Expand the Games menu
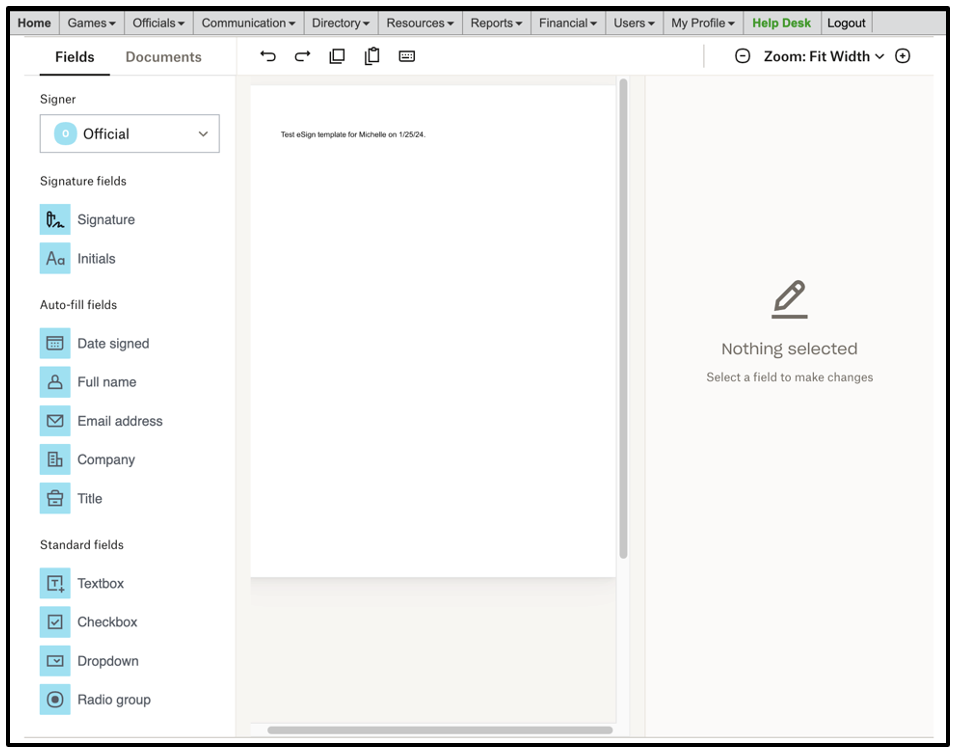958x756 pixels. click(92, 23)
